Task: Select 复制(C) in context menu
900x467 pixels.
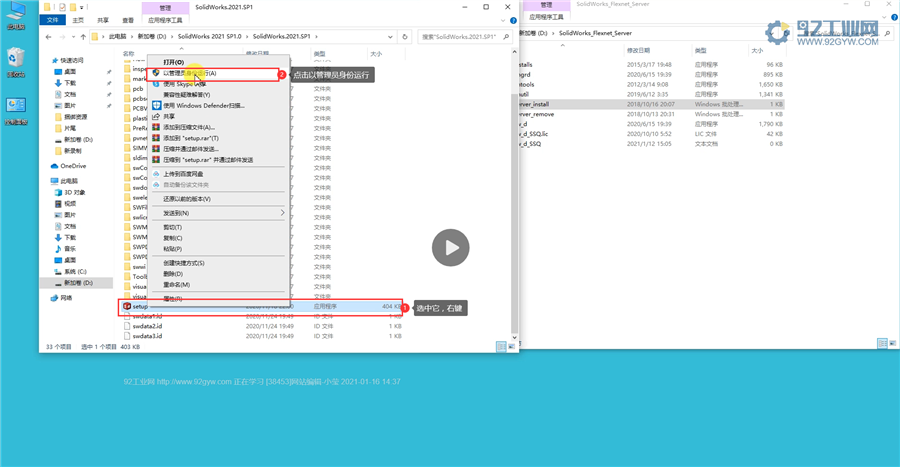Action: tap(172, 238)
